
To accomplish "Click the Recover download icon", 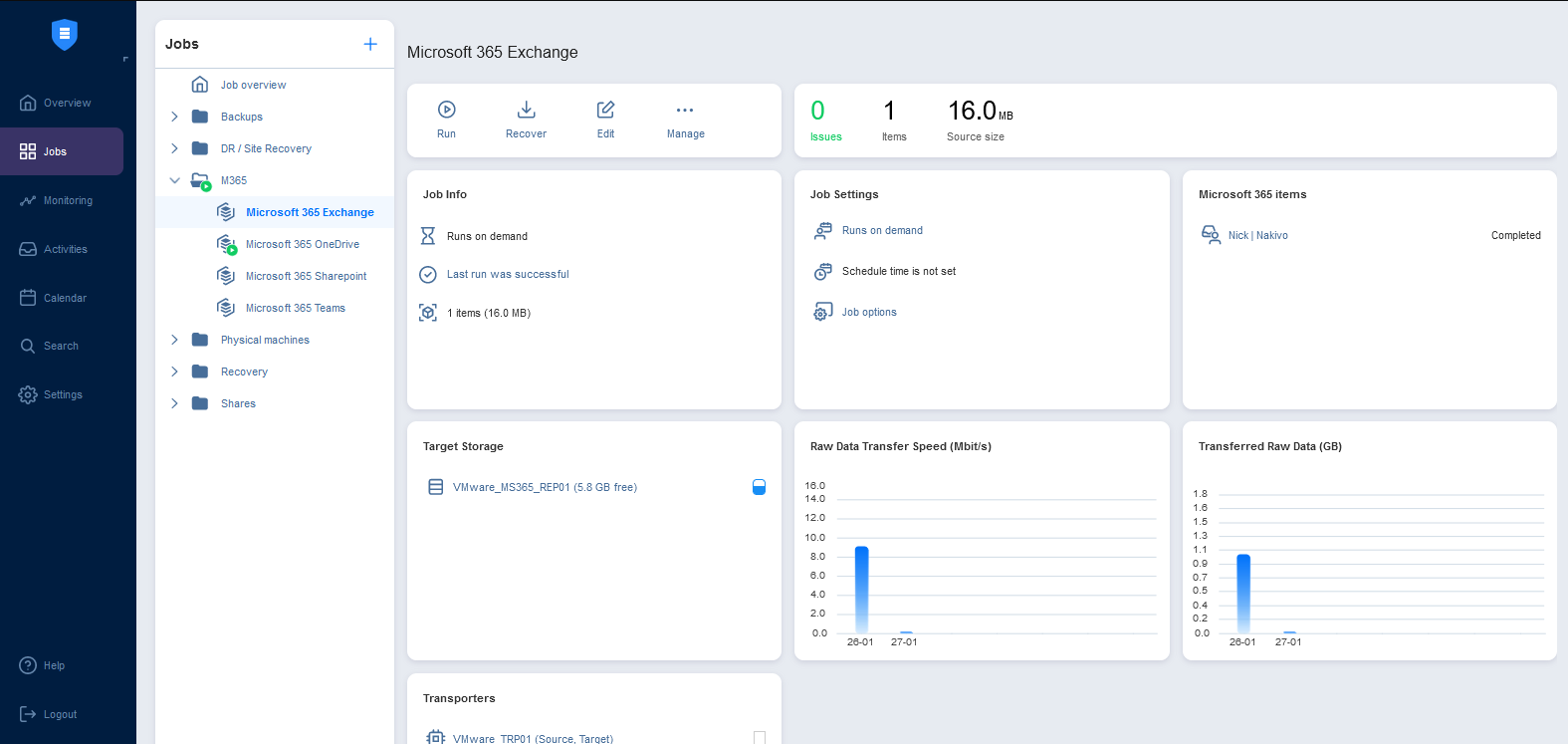I will coord(526,110).
